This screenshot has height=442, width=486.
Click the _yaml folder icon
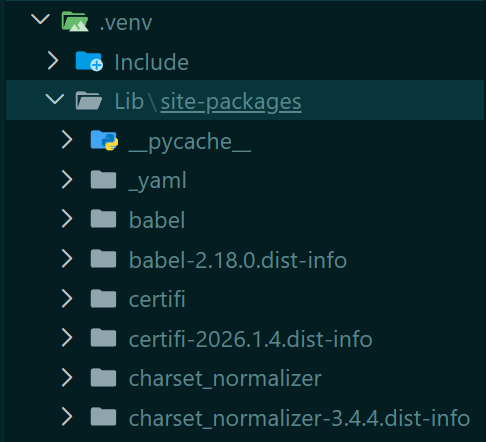[103, 180]
